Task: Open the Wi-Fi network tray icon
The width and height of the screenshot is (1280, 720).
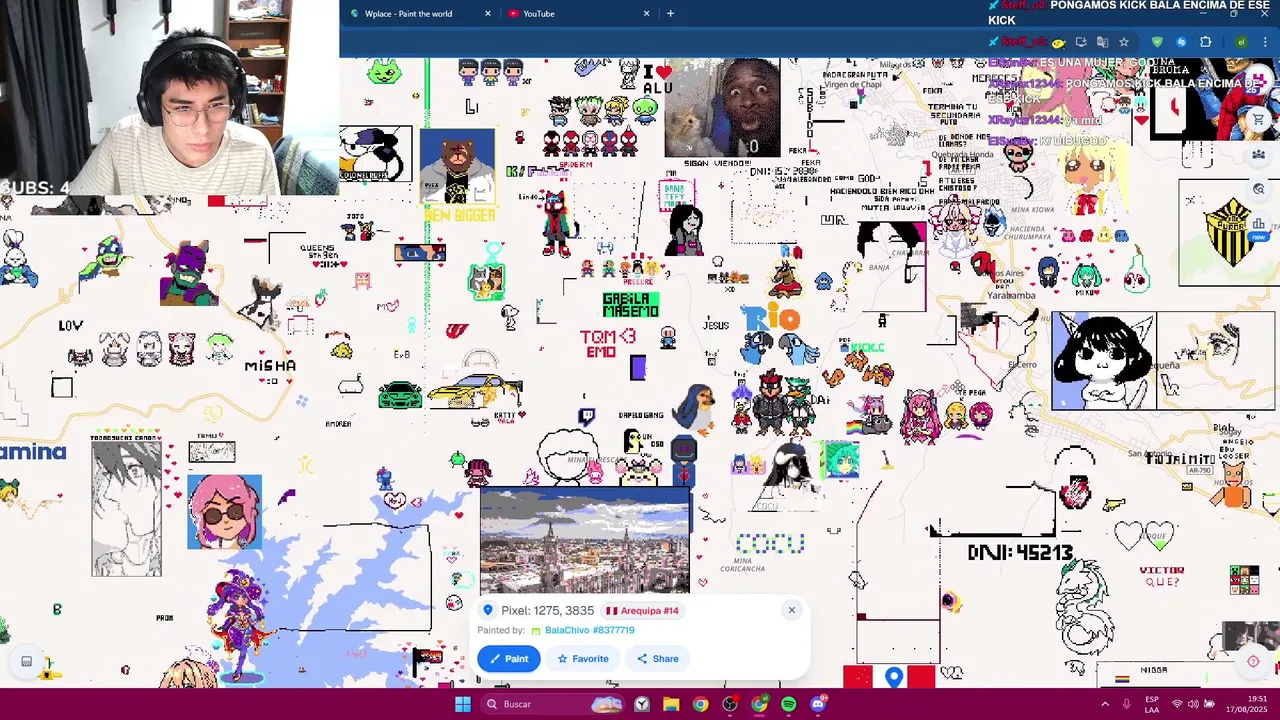Action: pyautogui.click(x=1177, y=704)
